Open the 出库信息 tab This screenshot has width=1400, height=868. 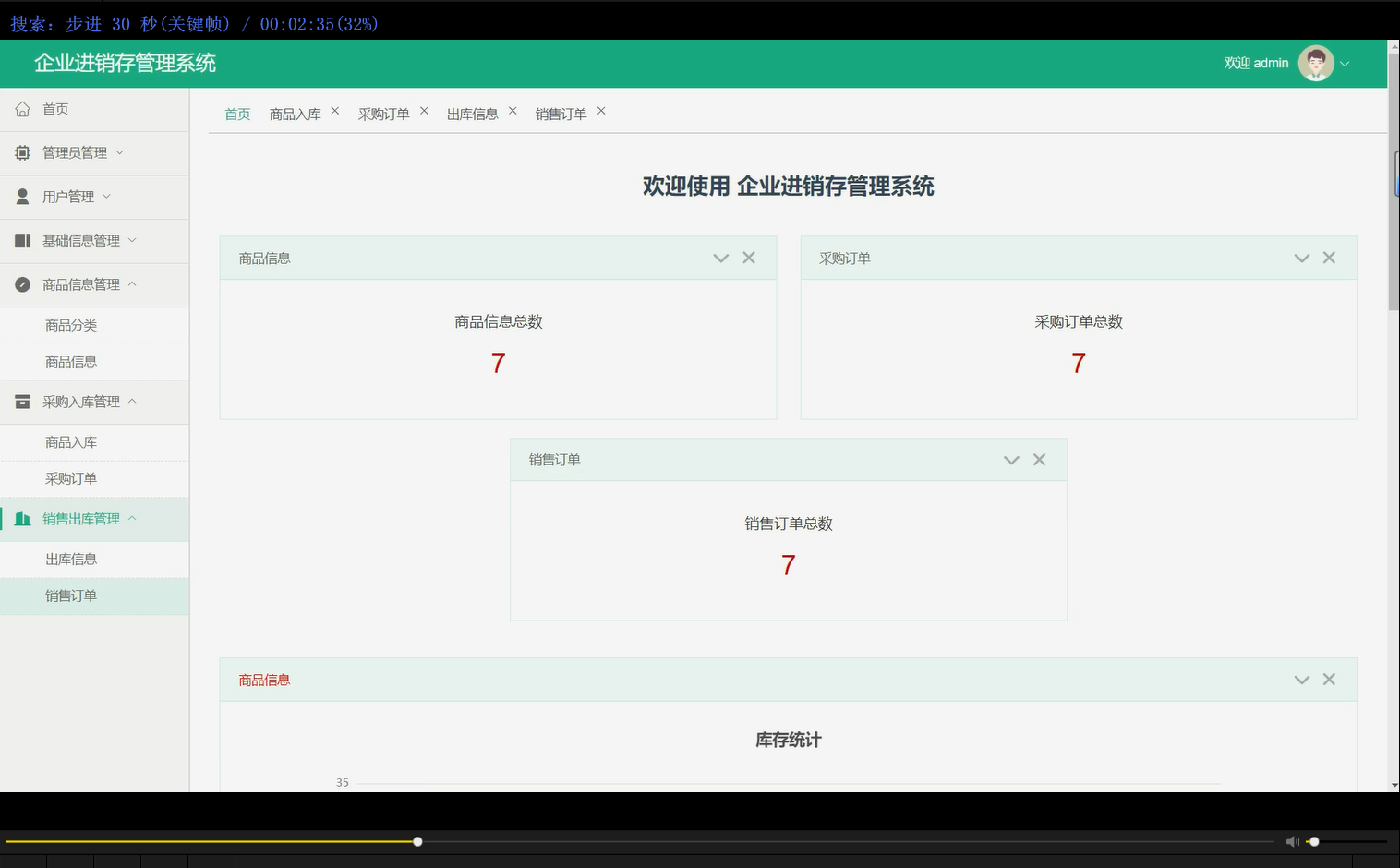[x=473, y=113]
